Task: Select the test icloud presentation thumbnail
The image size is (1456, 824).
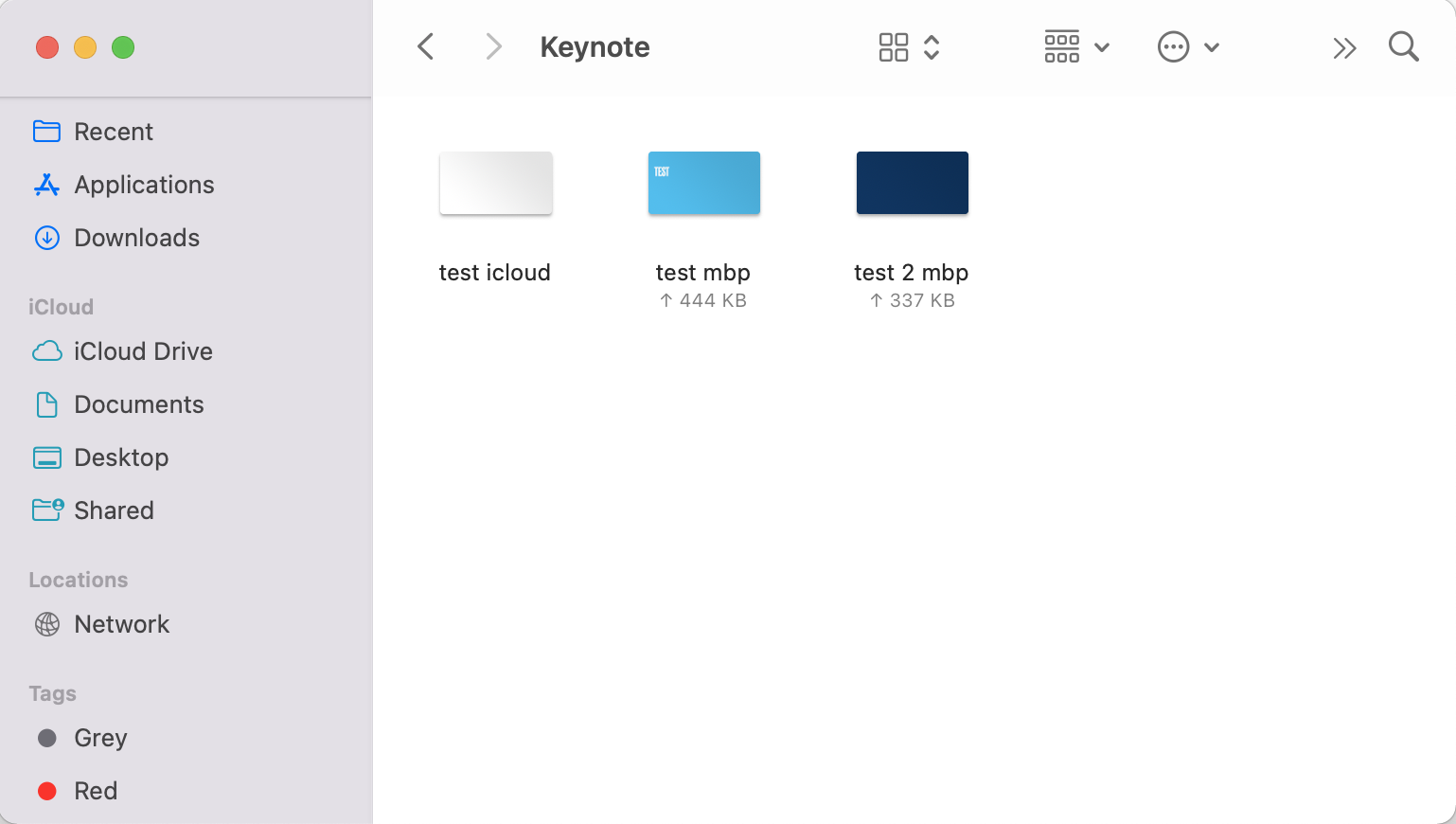Action: (x=496, y=183)
